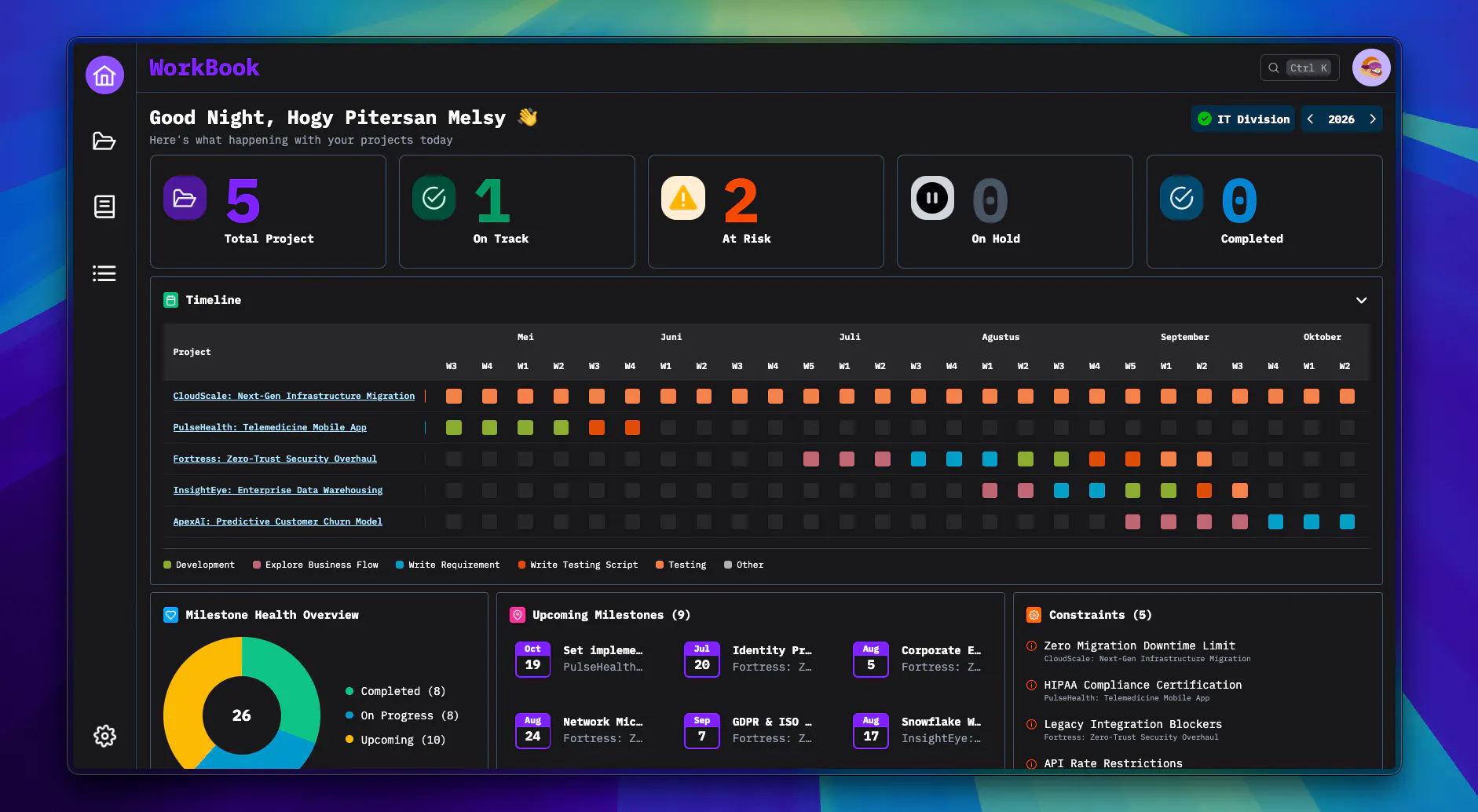Click the Jul 20 Identity milestone badge
The height and width of the screenshot is (812, 1478).
702,660
